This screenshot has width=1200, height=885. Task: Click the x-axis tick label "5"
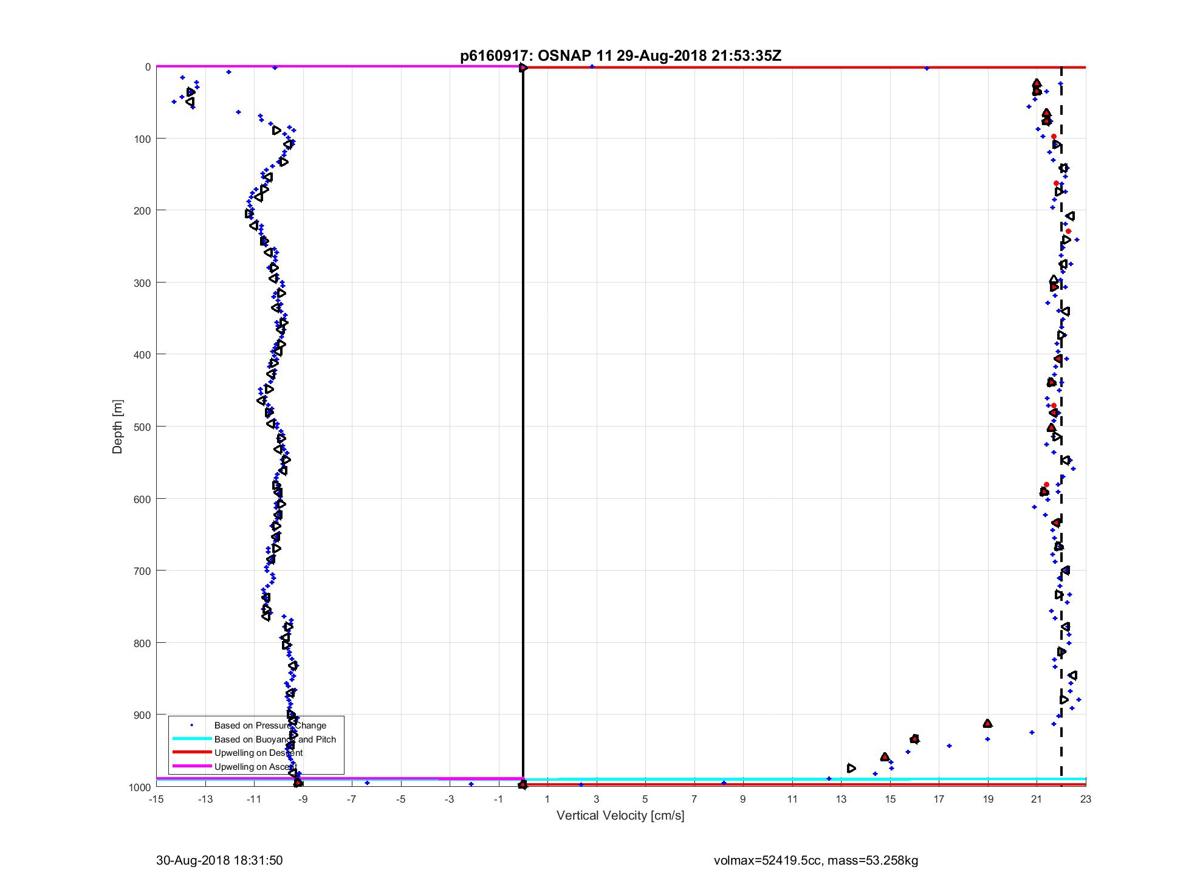coord(645,799)
